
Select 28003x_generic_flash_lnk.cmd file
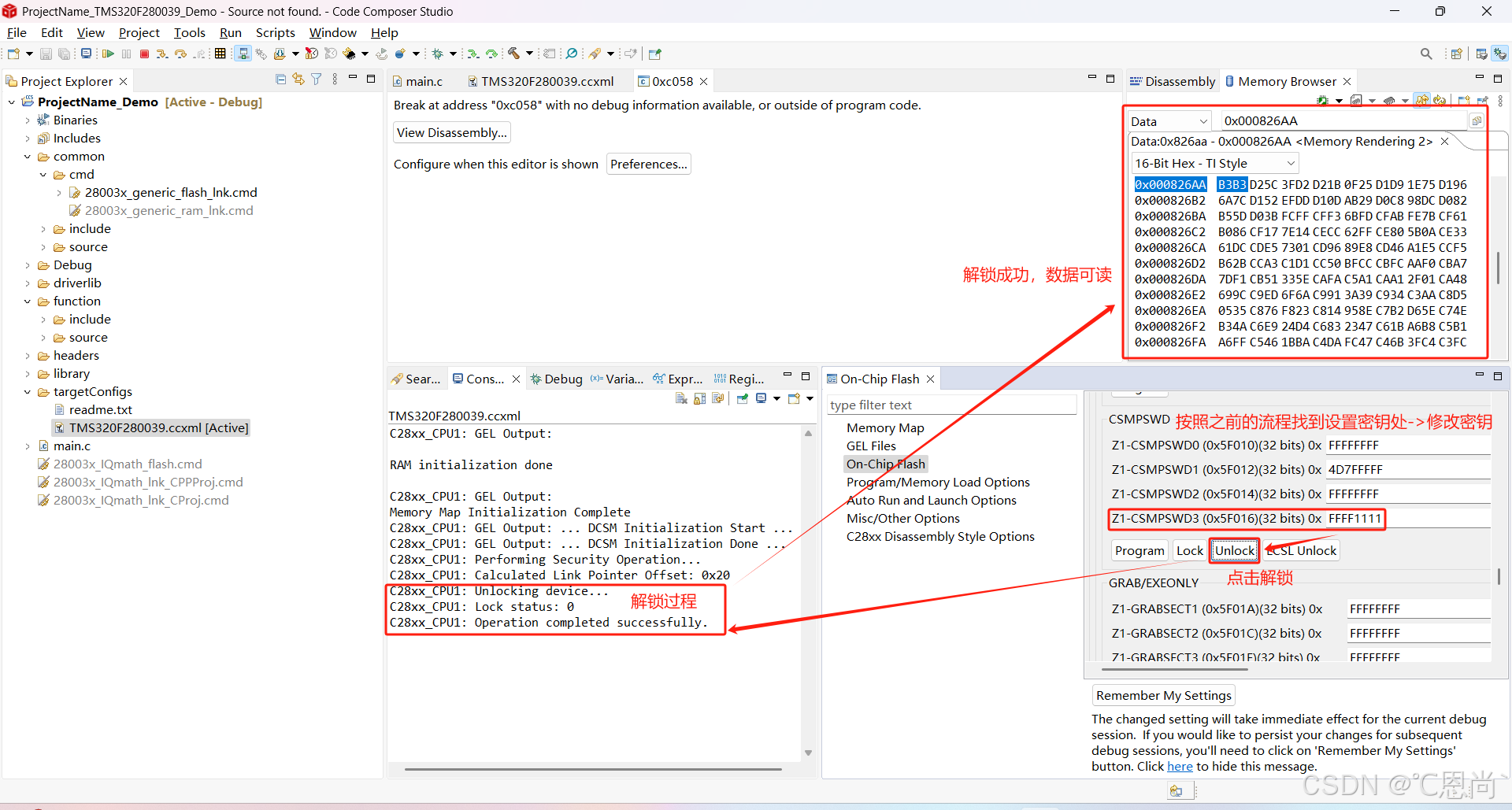tap(171, 192)
